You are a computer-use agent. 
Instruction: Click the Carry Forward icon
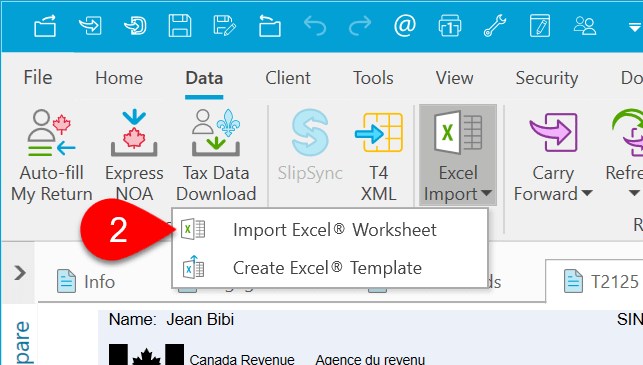point(554,132)
